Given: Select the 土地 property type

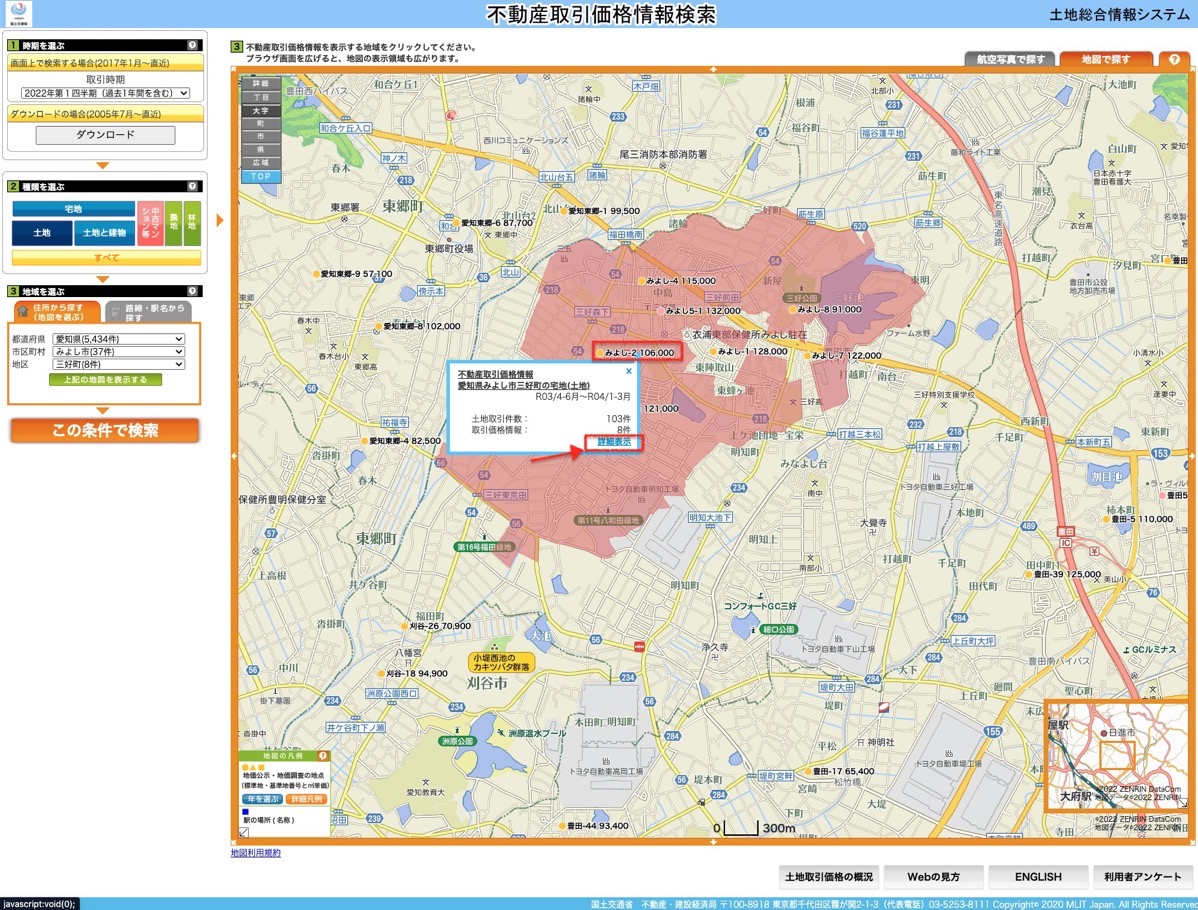Looking at the screenshot, I should point(42,233).
